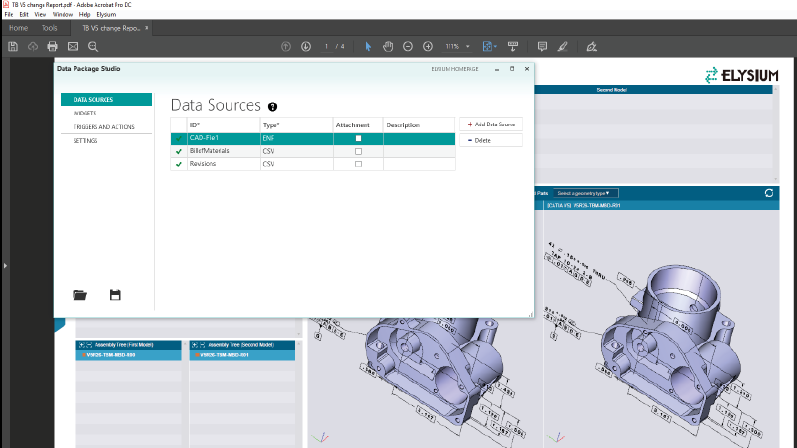Open the Select a geometry type dropdown

(585, 192)
